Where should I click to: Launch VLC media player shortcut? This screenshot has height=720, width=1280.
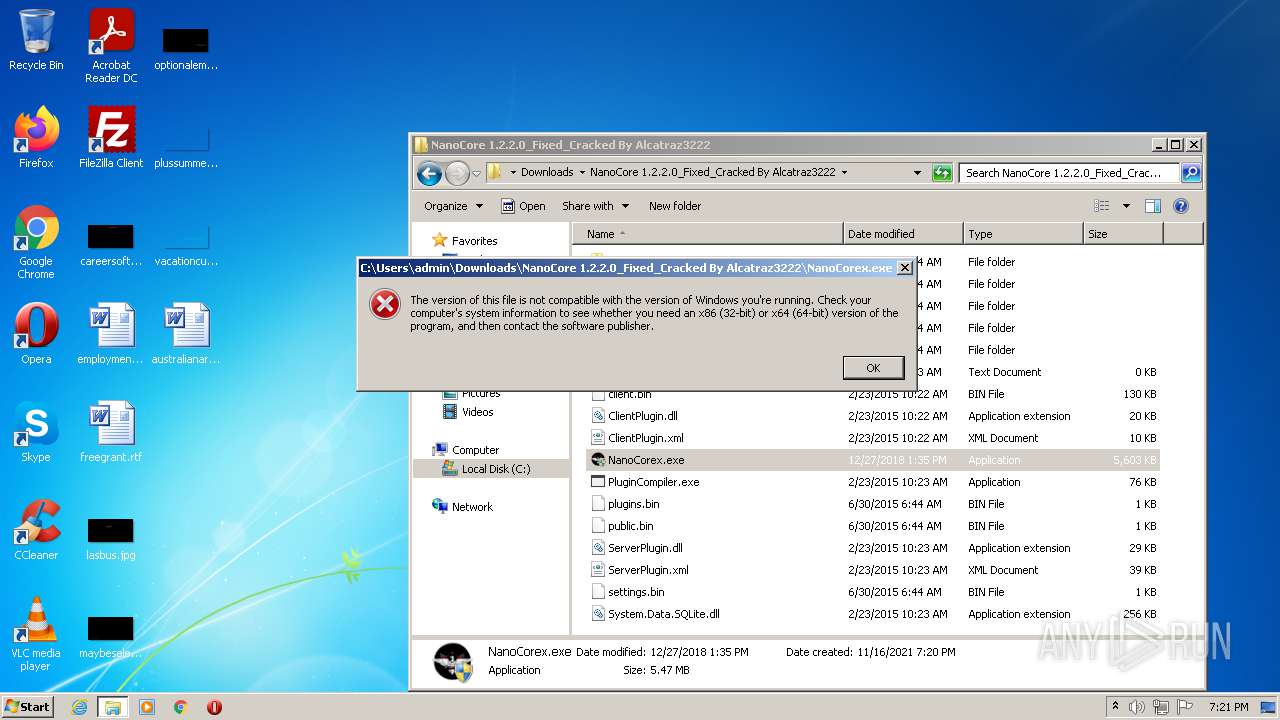[36, 634]
